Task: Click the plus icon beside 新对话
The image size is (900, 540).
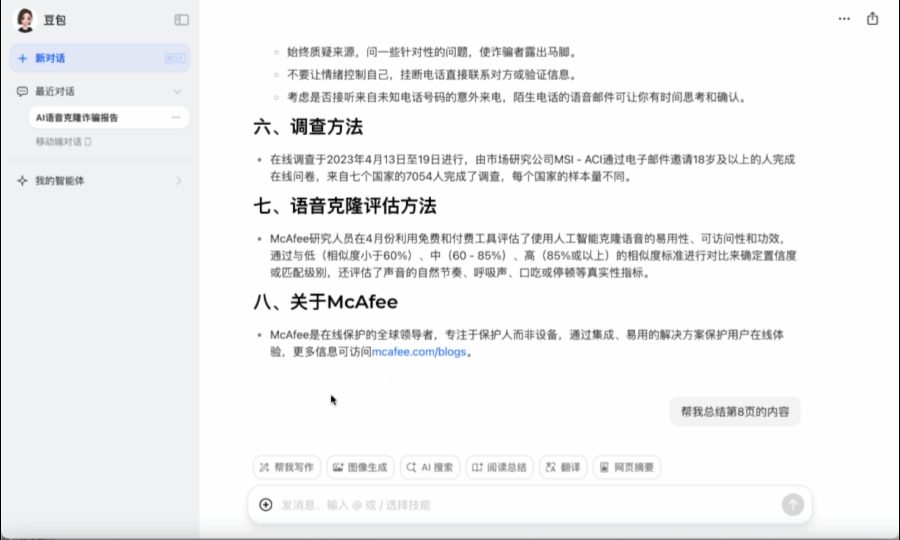Action: (x=22, y=58)
